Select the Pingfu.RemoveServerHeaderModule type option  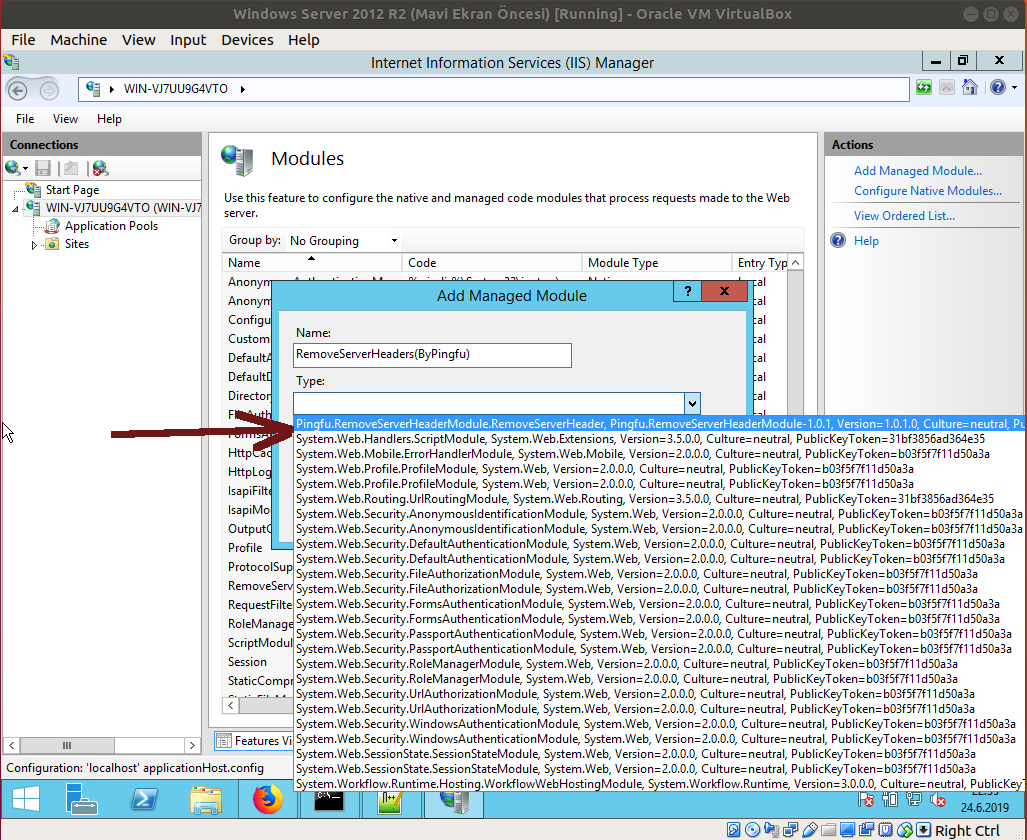(x=660, y=424)
